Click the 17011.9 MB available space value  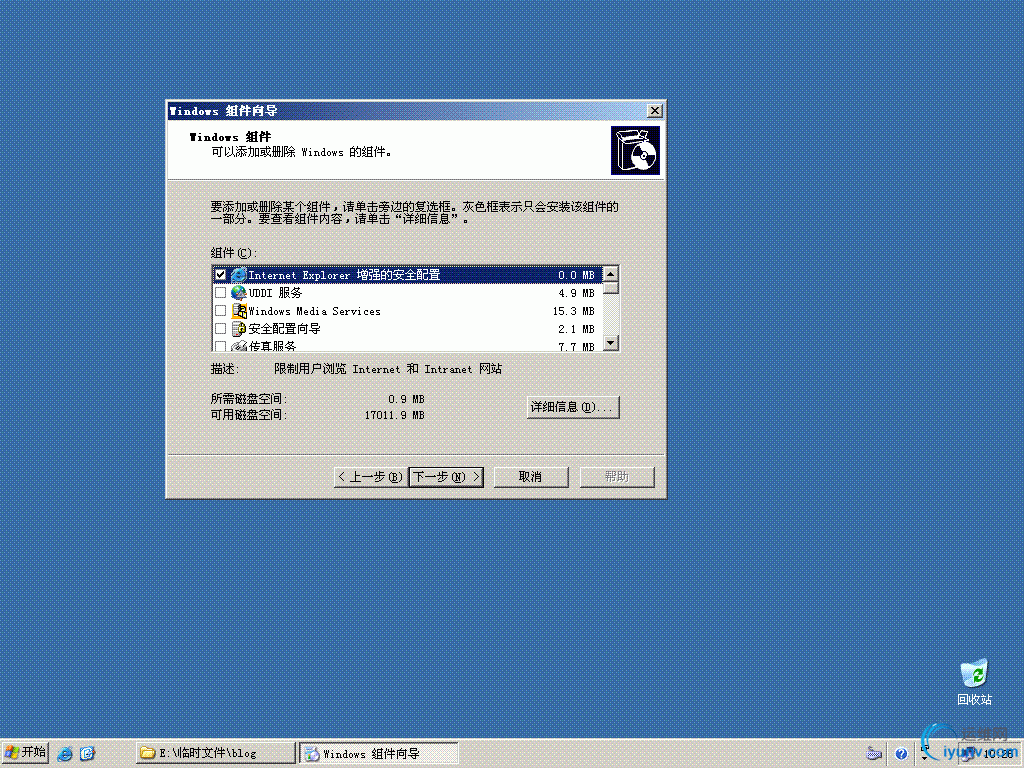[394, 415]
